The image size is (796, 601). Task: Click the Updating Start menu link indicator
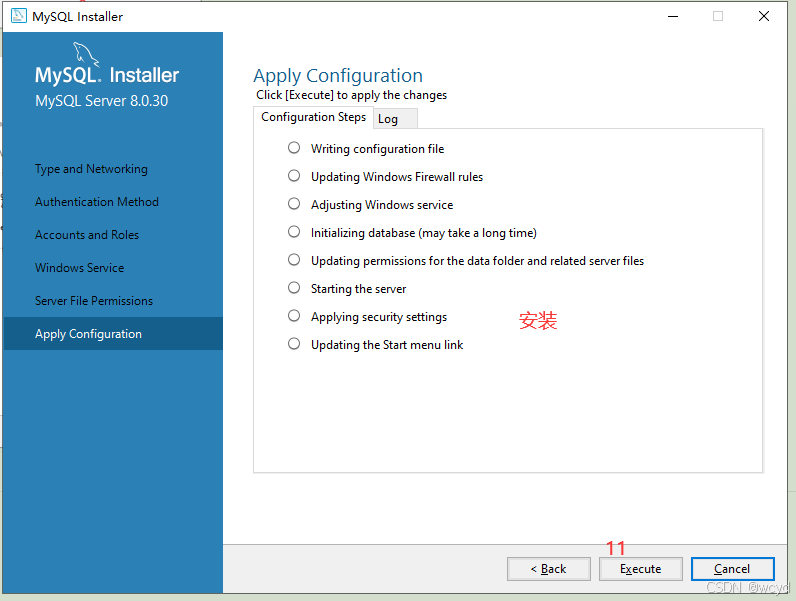tap(294, 344)
